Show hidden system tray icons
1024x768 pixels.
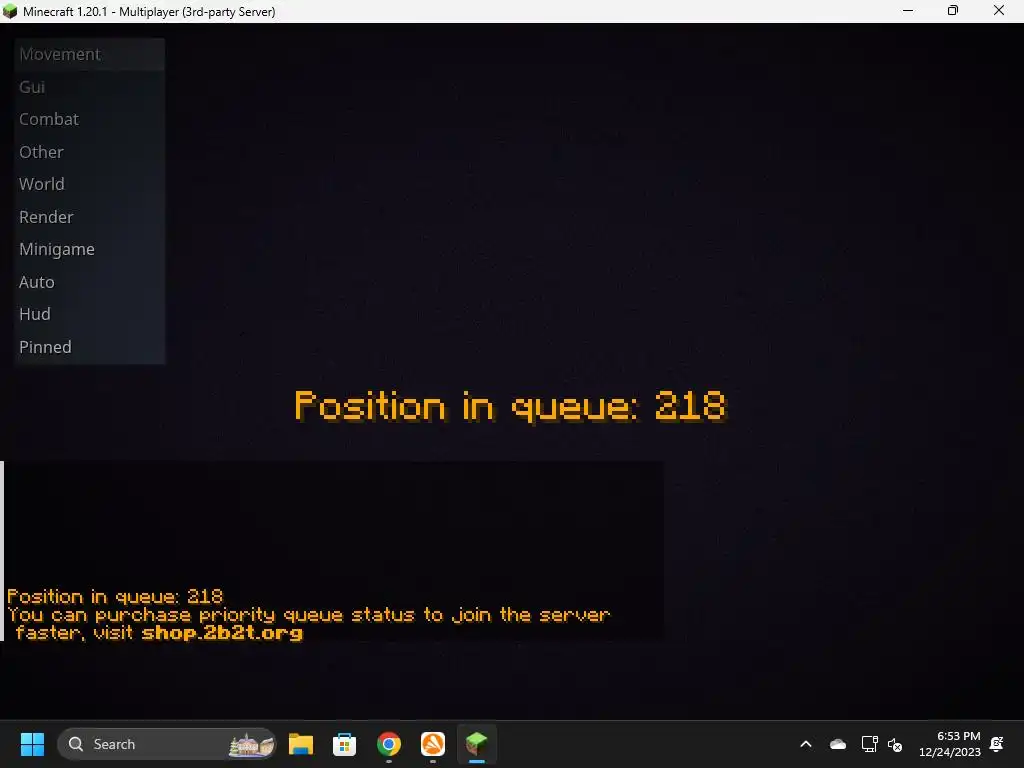[806, 744]
